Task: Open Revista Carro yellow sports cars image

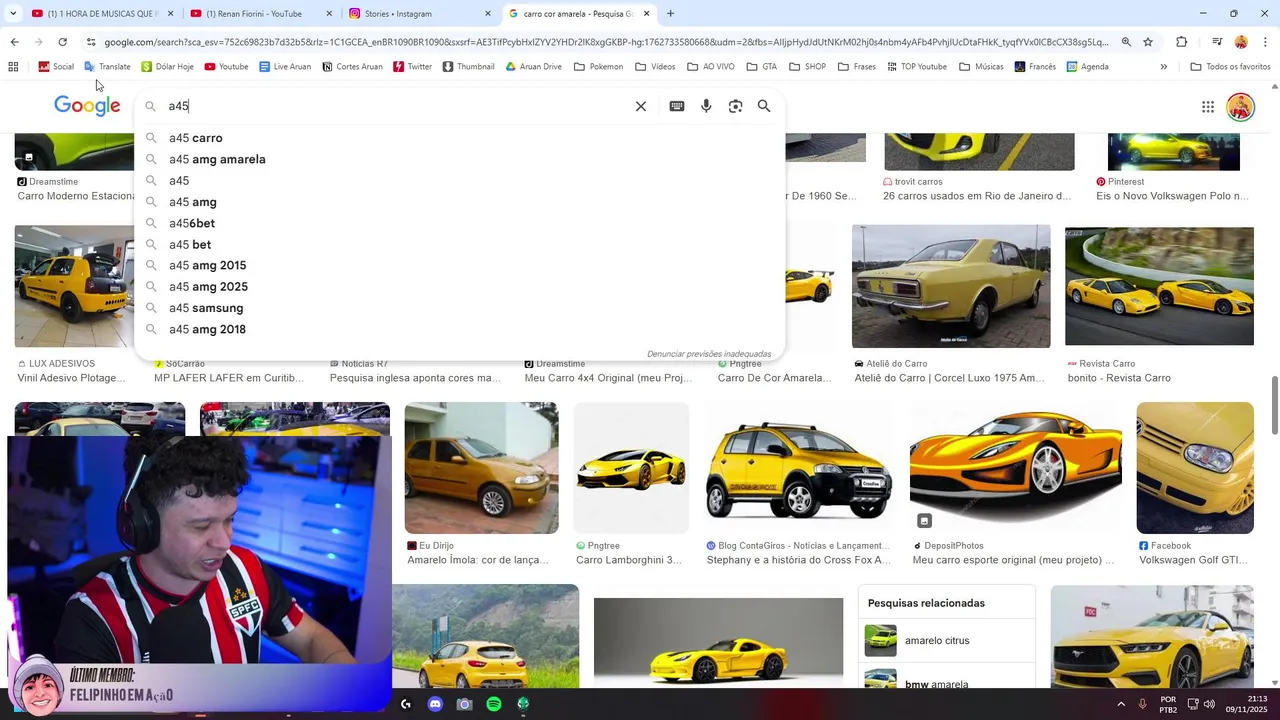Action: [x=1159, y=286]
